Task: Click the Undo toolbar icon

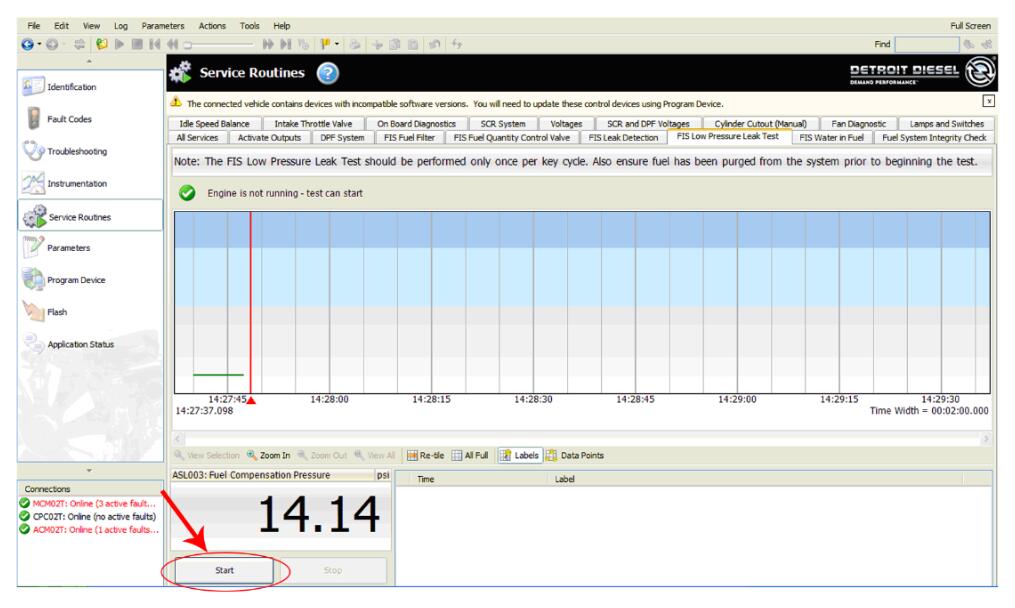Action: click(x=434, y=44)
